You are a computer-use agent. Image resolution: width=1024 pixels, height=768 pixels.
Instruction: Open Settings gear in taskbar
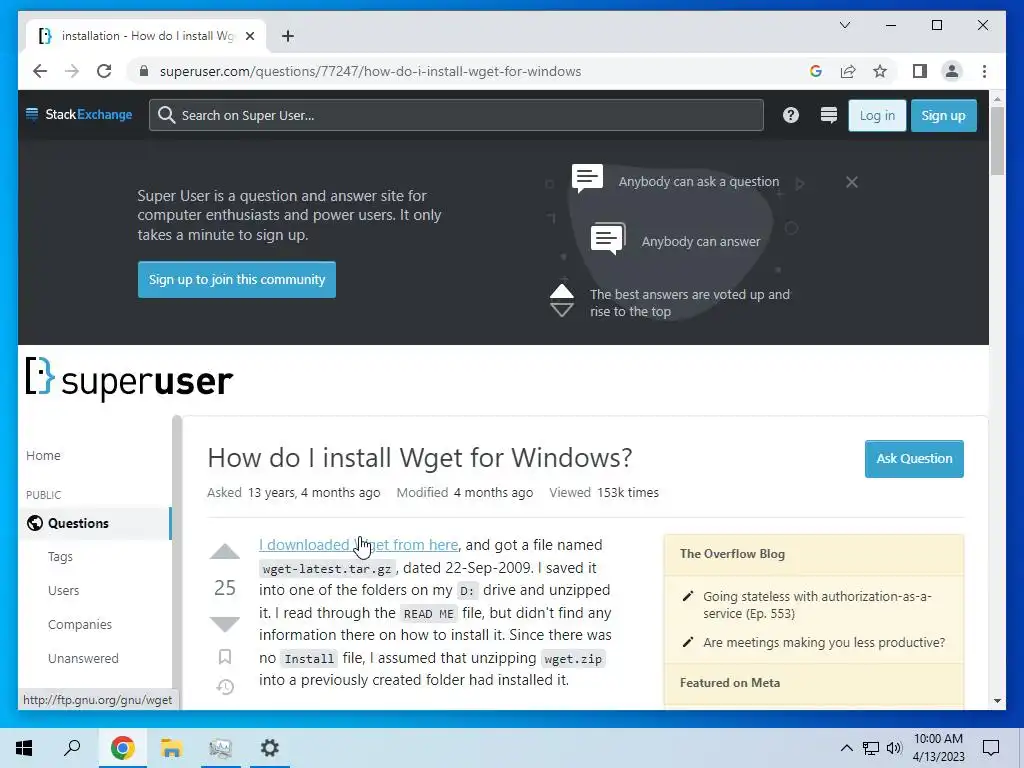[270, 748]
